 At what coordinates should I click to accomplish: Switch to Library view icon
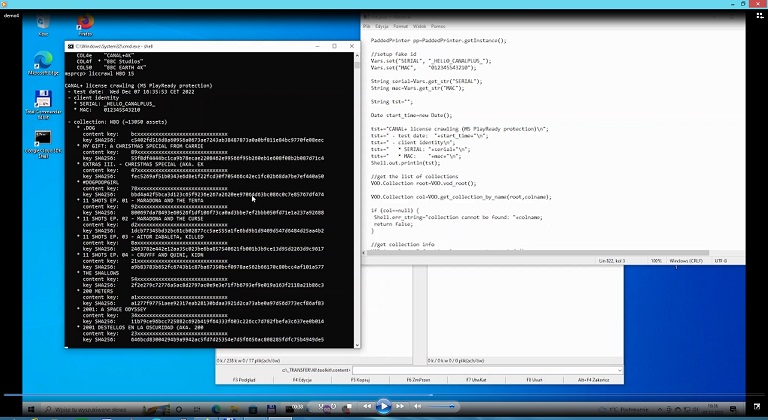click(x=760, y=16)
